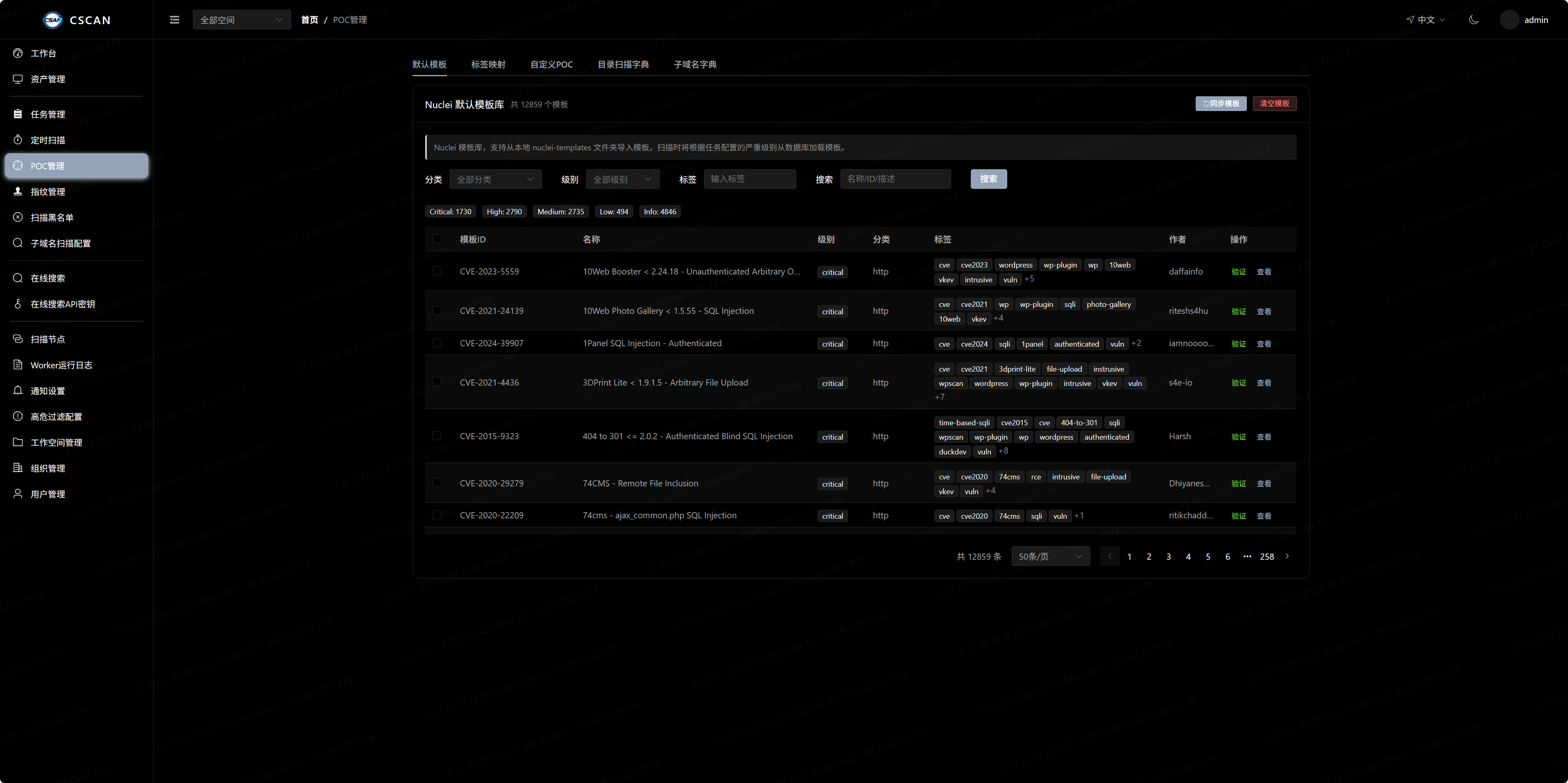The image size is (1568, 783).
Task: Check the CVE-2023-5559 row checkbox
Action: pos(436,271)
